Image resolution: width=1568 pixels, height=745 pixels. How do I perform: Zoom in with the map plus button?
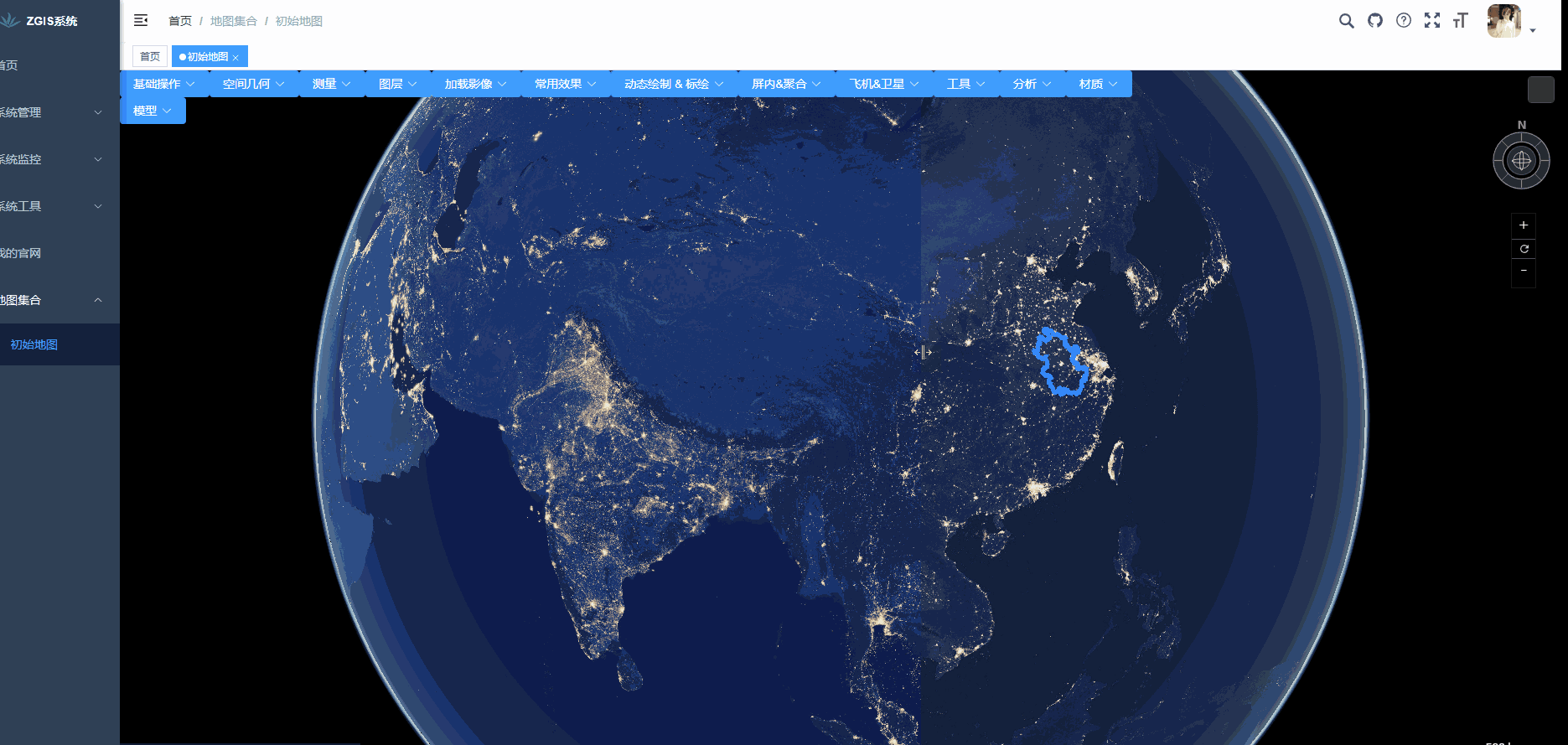point(1524,225)
